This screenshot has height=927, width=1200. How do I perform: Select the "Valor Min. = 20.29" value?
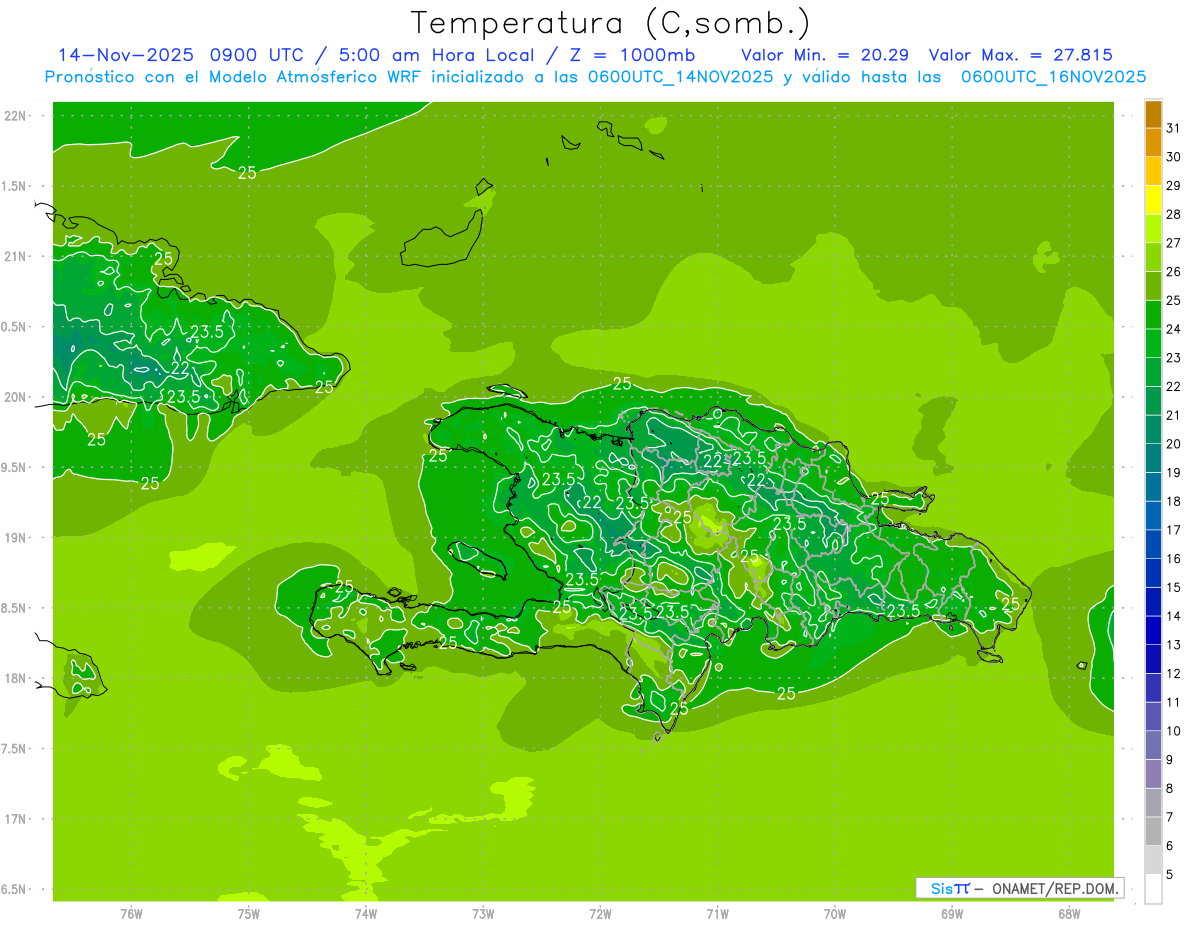pyautogui.click(x=825, y=55)
